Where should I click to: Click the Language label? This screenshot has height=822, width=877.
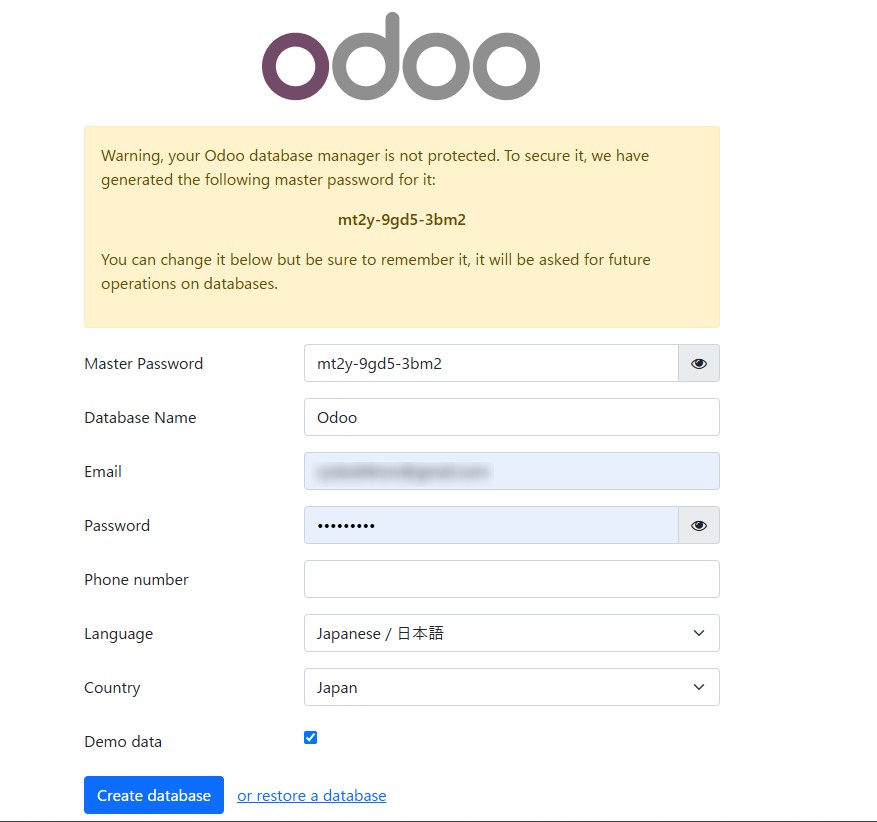pos(119,634)
